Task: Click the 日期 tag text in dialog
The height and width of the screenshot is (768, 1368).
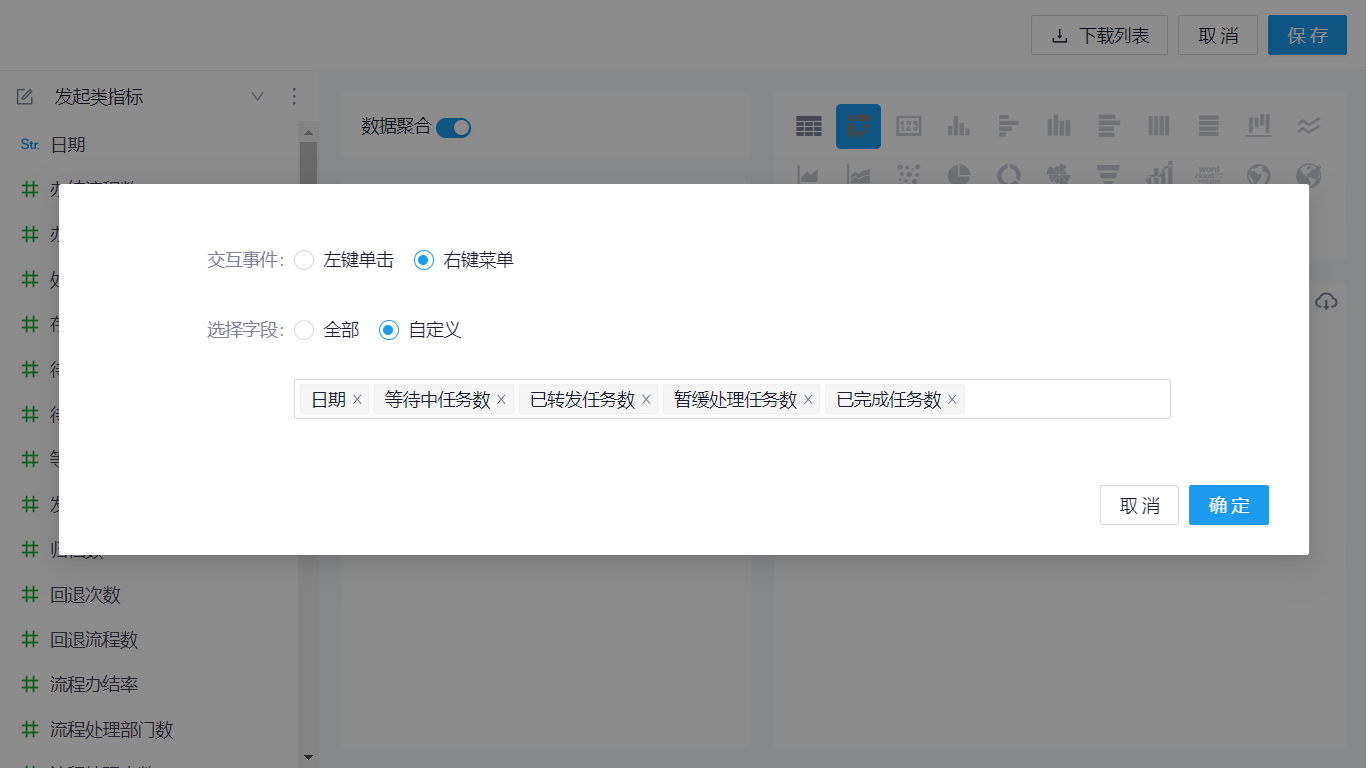Action: [328, 400]
